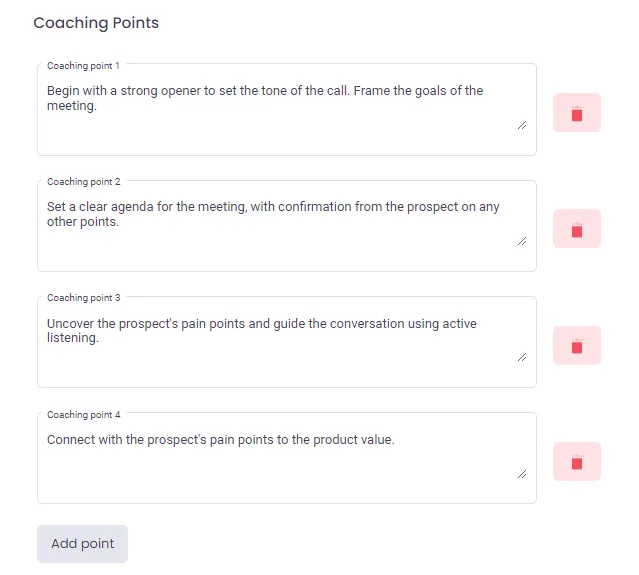Remove coaching point 3 using trash icon
Screen dimensions: 639x575
(x=577, y=346)
